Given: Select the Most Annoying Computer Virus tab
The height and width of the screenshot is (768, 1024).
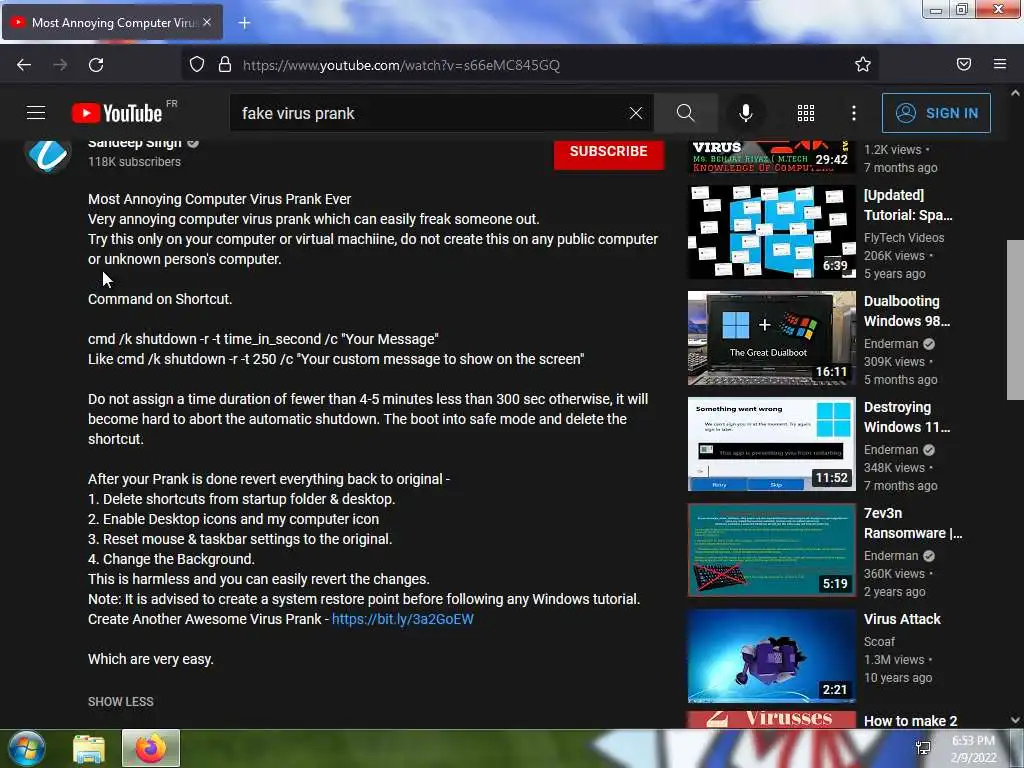Looking at the screenshot, I should pos(112,22).
